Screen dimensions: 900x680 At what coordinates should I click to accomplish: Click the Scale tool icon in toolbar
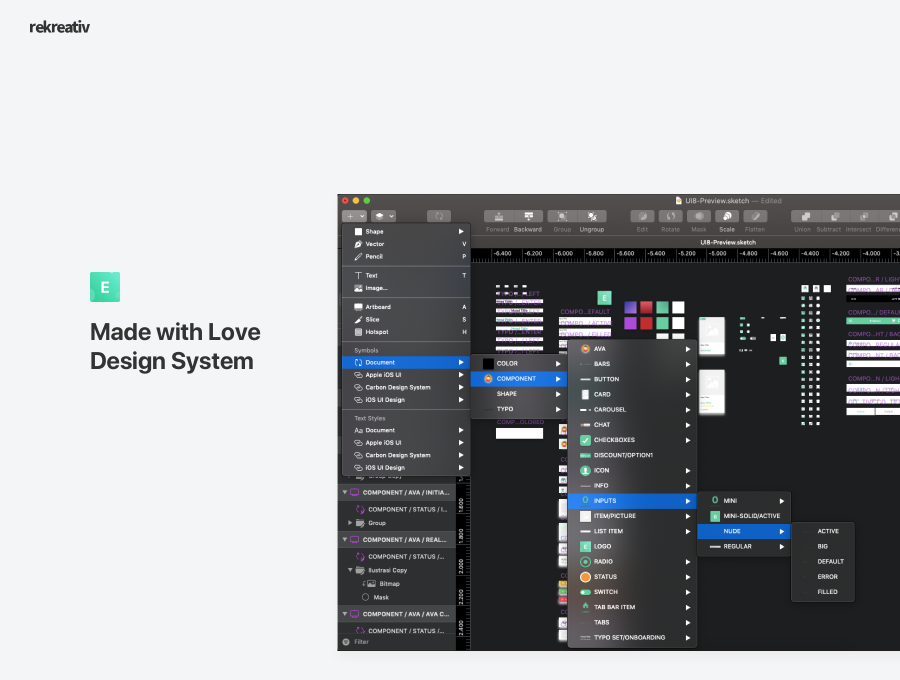pyautogui.click(x=727, y=216)
